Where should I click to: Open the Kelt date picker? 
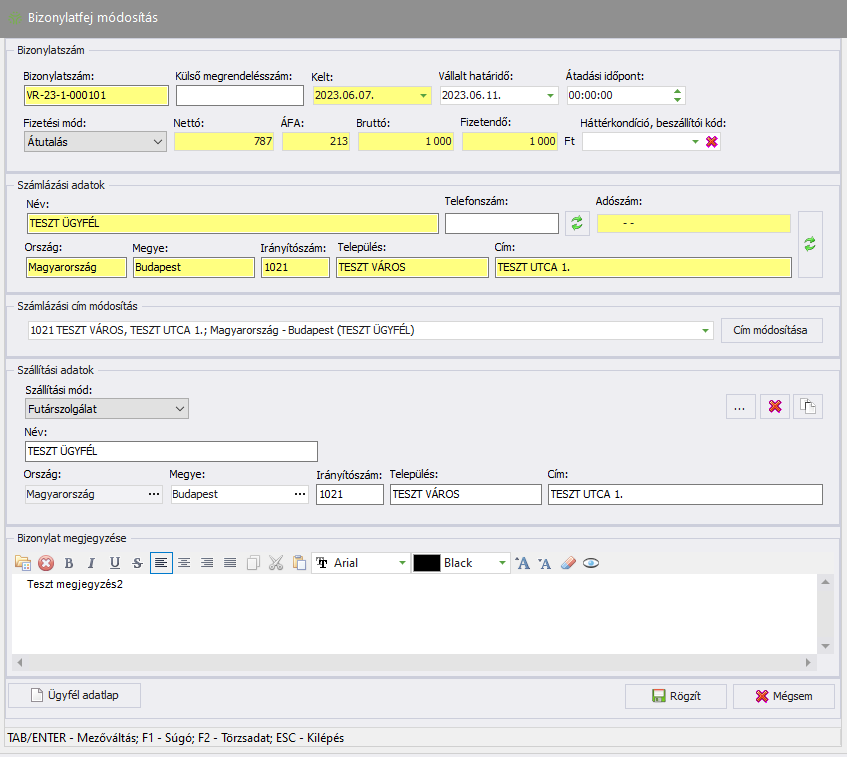424,96
